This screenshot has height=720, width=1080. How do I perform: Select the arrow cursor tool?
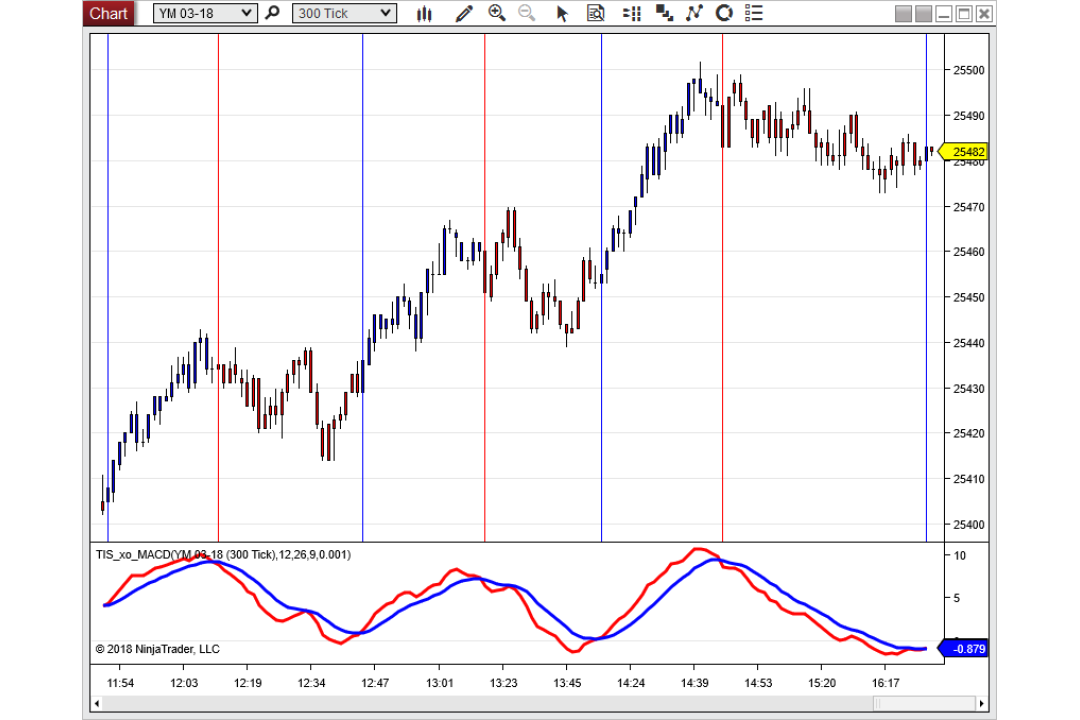(562, 13)
